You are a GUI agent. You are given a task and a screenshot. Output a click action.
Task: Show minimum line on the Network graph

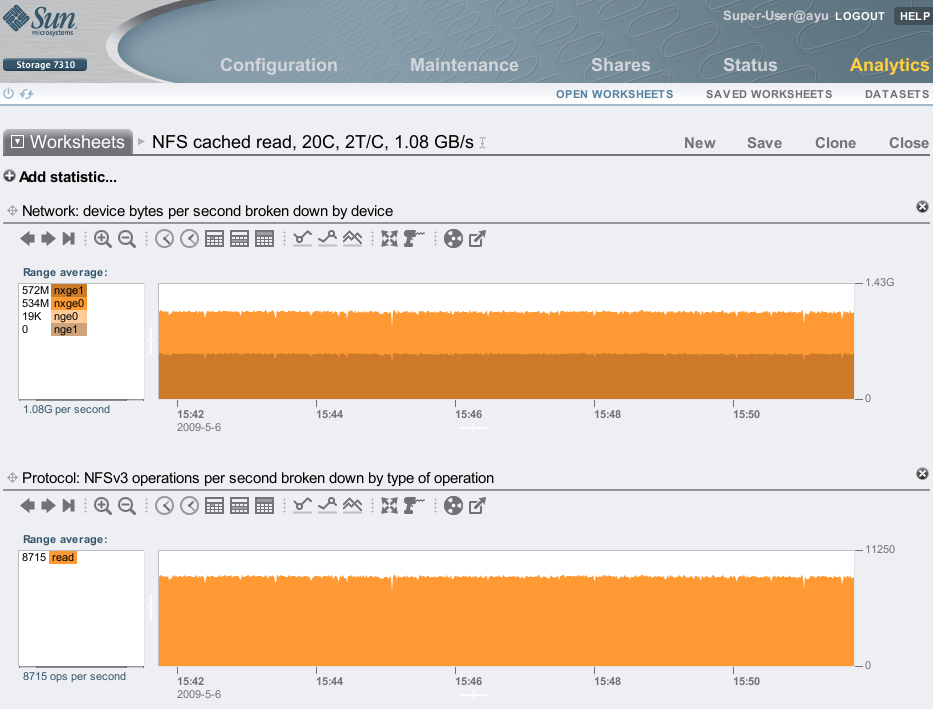click(303, 239)
